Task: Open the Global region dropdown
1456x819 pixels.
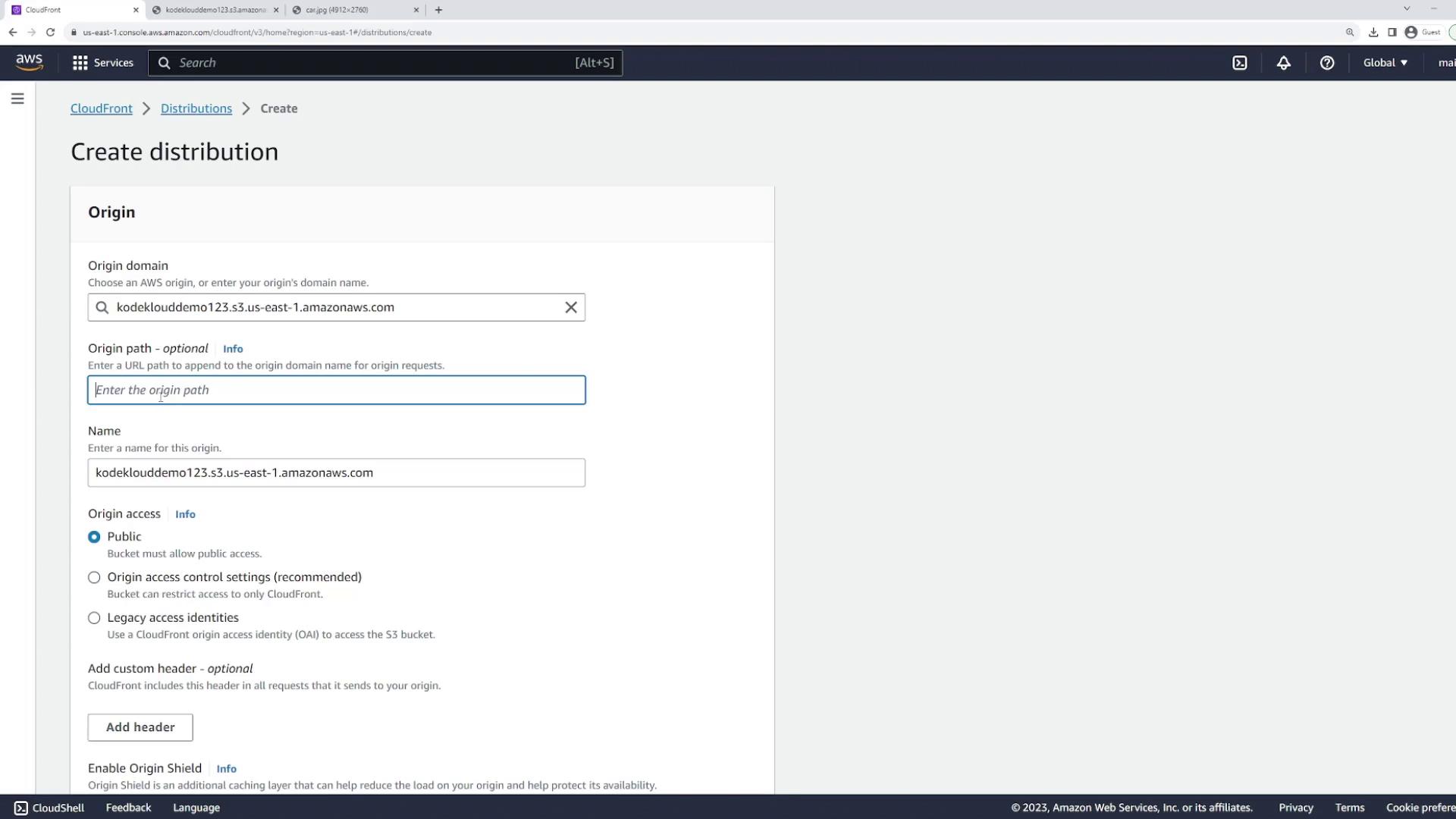Action: click(1385, 63)
